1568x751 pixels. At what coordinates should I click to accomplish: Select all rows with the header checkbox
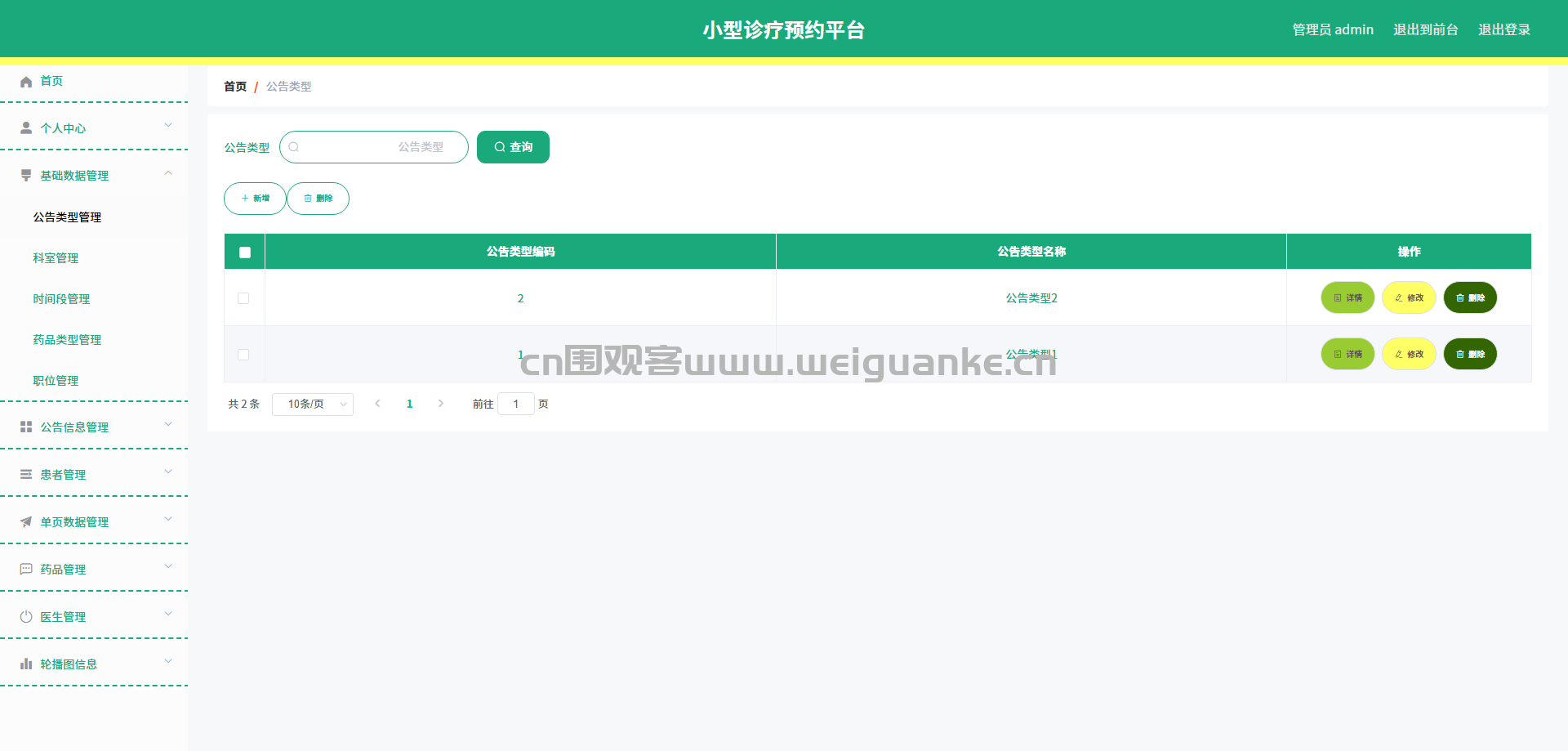click(x=245, y=253)
